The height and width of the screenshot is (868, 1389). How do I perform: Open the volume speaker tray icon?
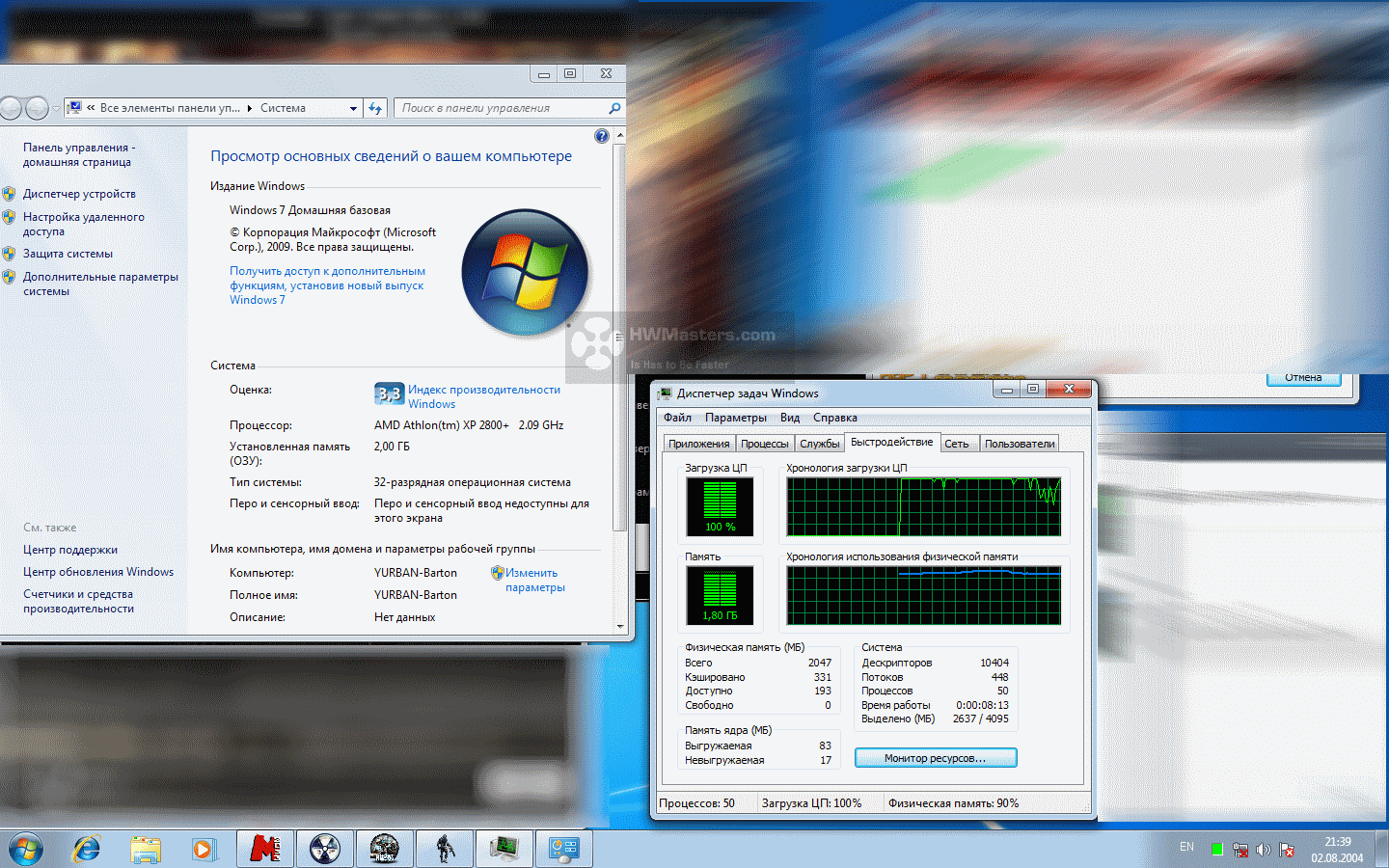tap(1264, 850)
